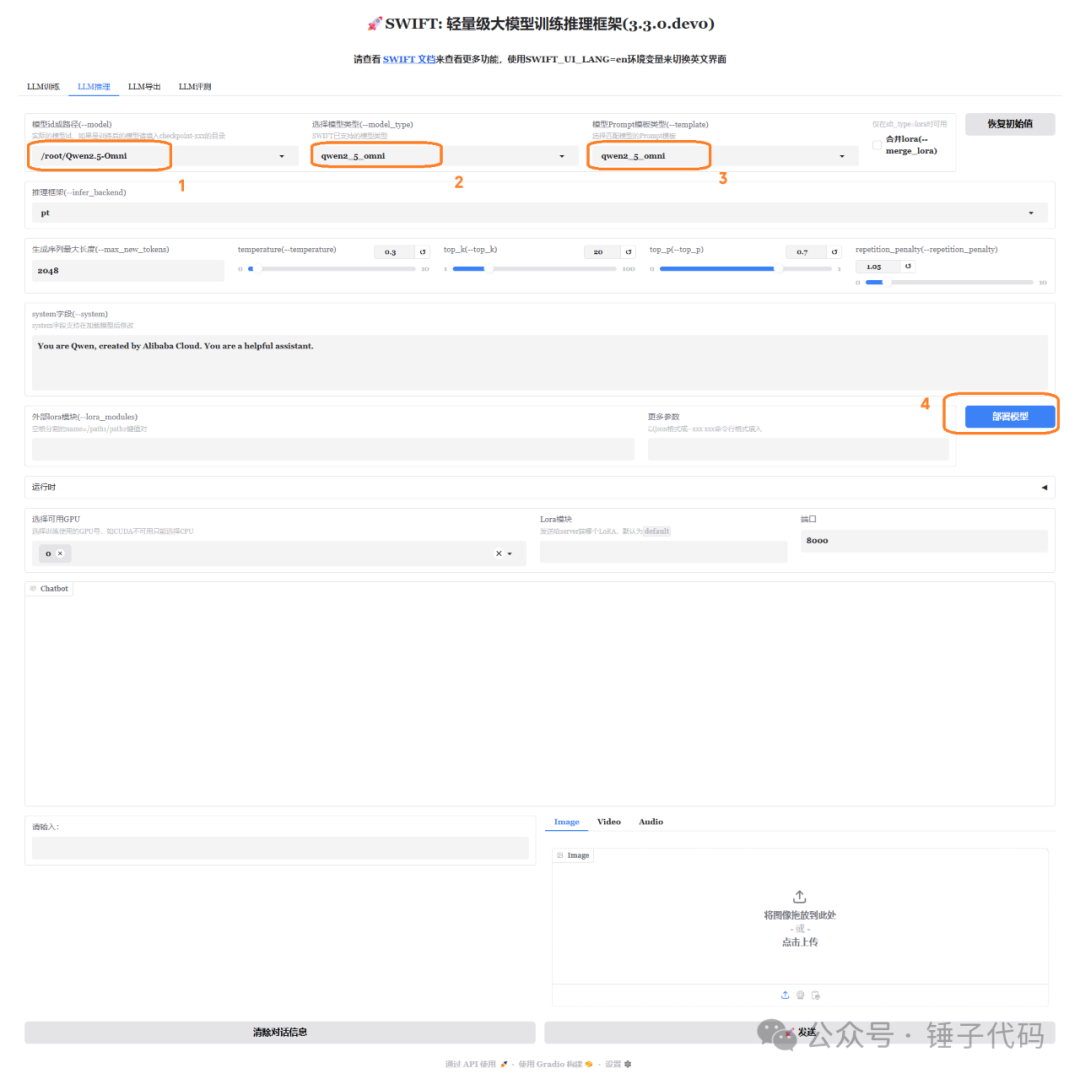The width and height of the screenshot is (1080, 1079).
Task: Clear all selected GPUs with the X icon
Action: point(499,554)
